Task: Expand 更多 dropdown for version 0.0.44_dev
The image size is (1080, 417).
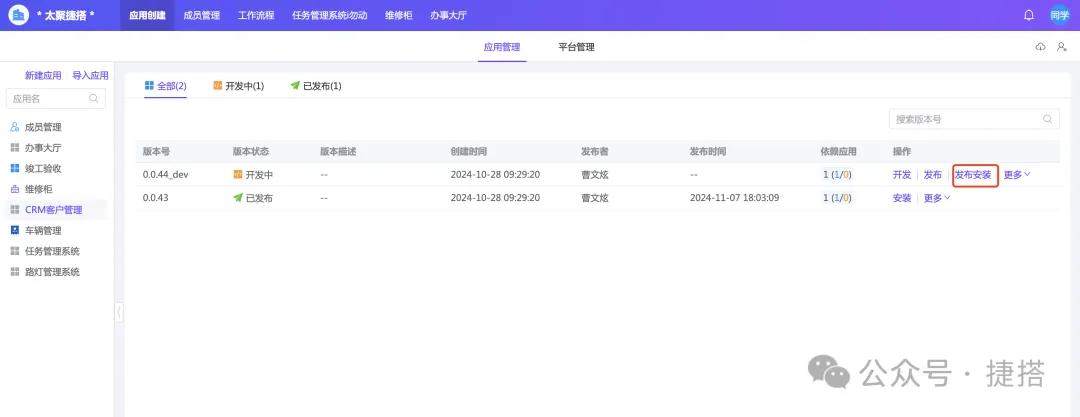Action: pos(1016,175)
